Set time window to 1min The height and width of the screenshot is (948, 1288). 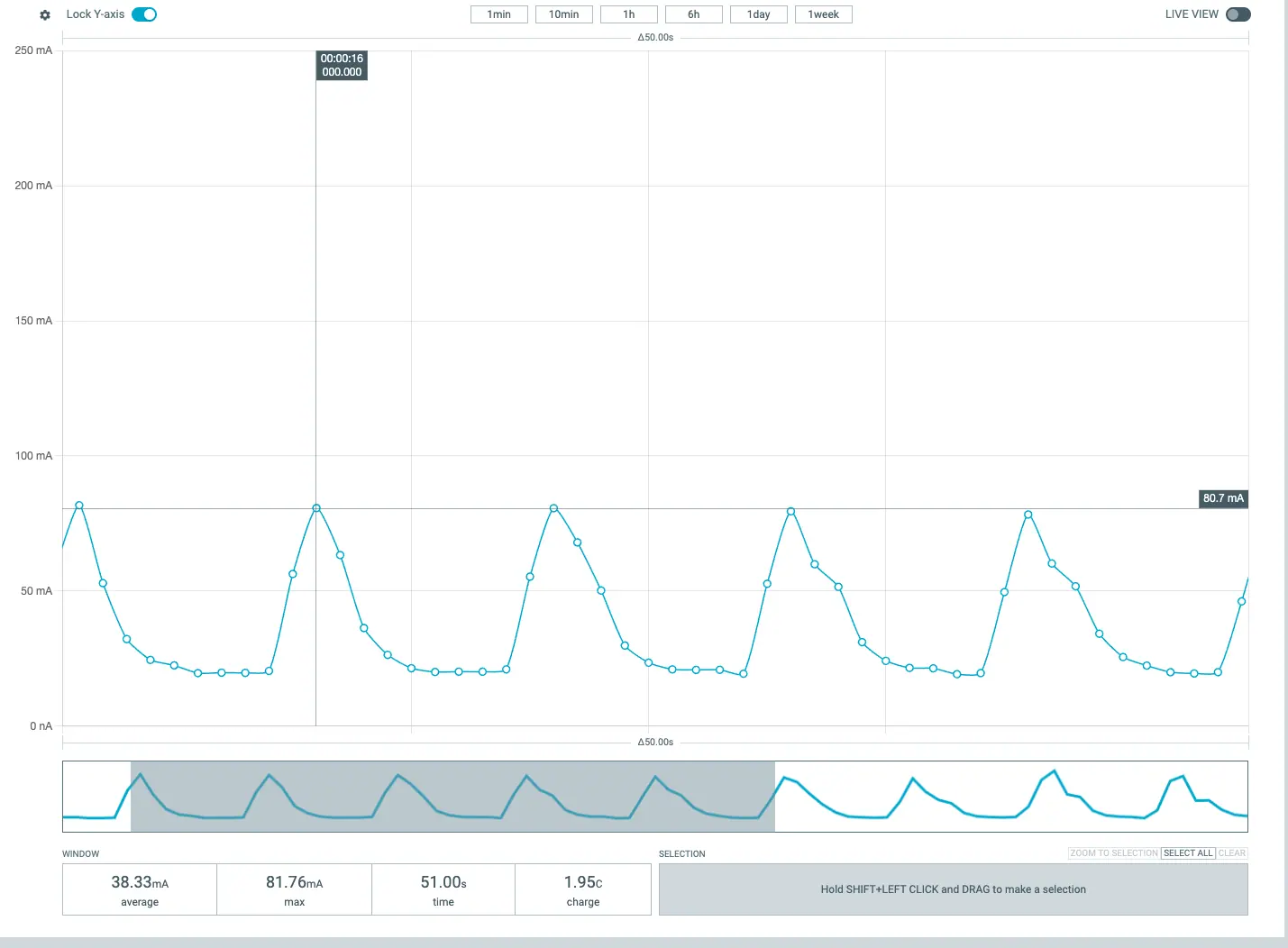tap(498, 14)
